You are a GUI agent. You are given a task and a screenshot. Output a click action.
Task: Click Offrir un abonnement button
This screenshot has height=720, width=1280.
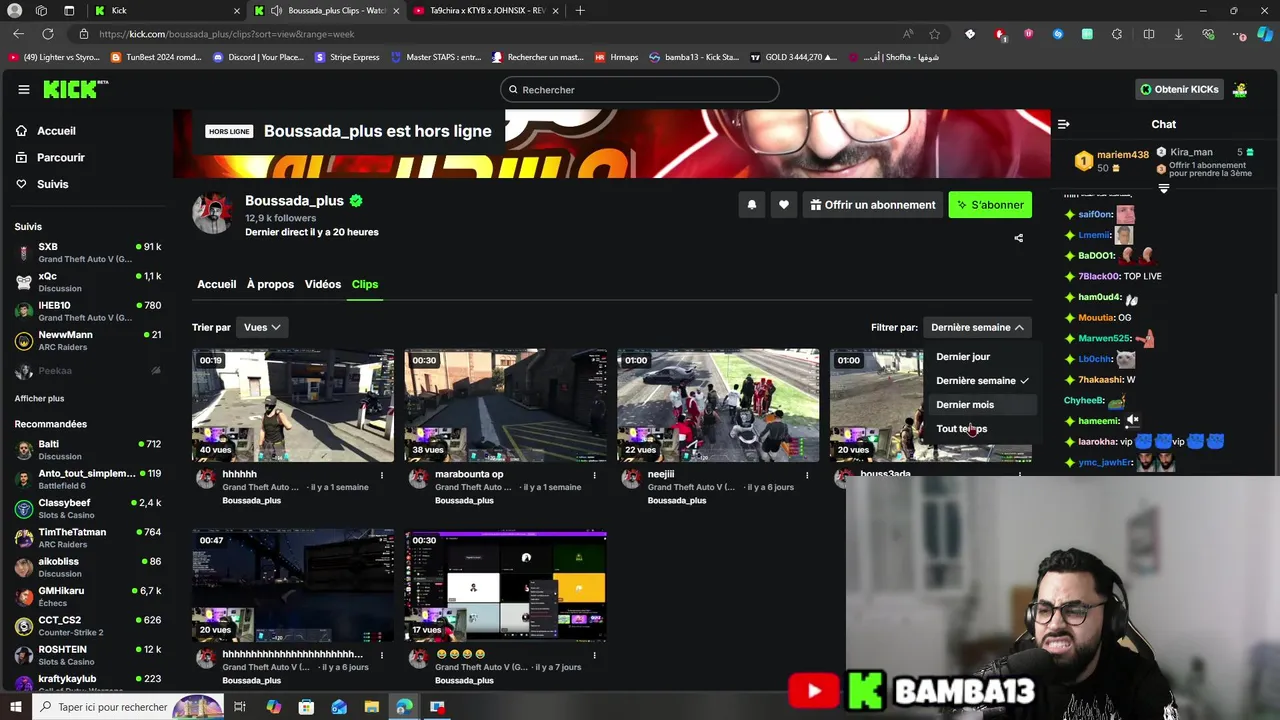point(873,205)
